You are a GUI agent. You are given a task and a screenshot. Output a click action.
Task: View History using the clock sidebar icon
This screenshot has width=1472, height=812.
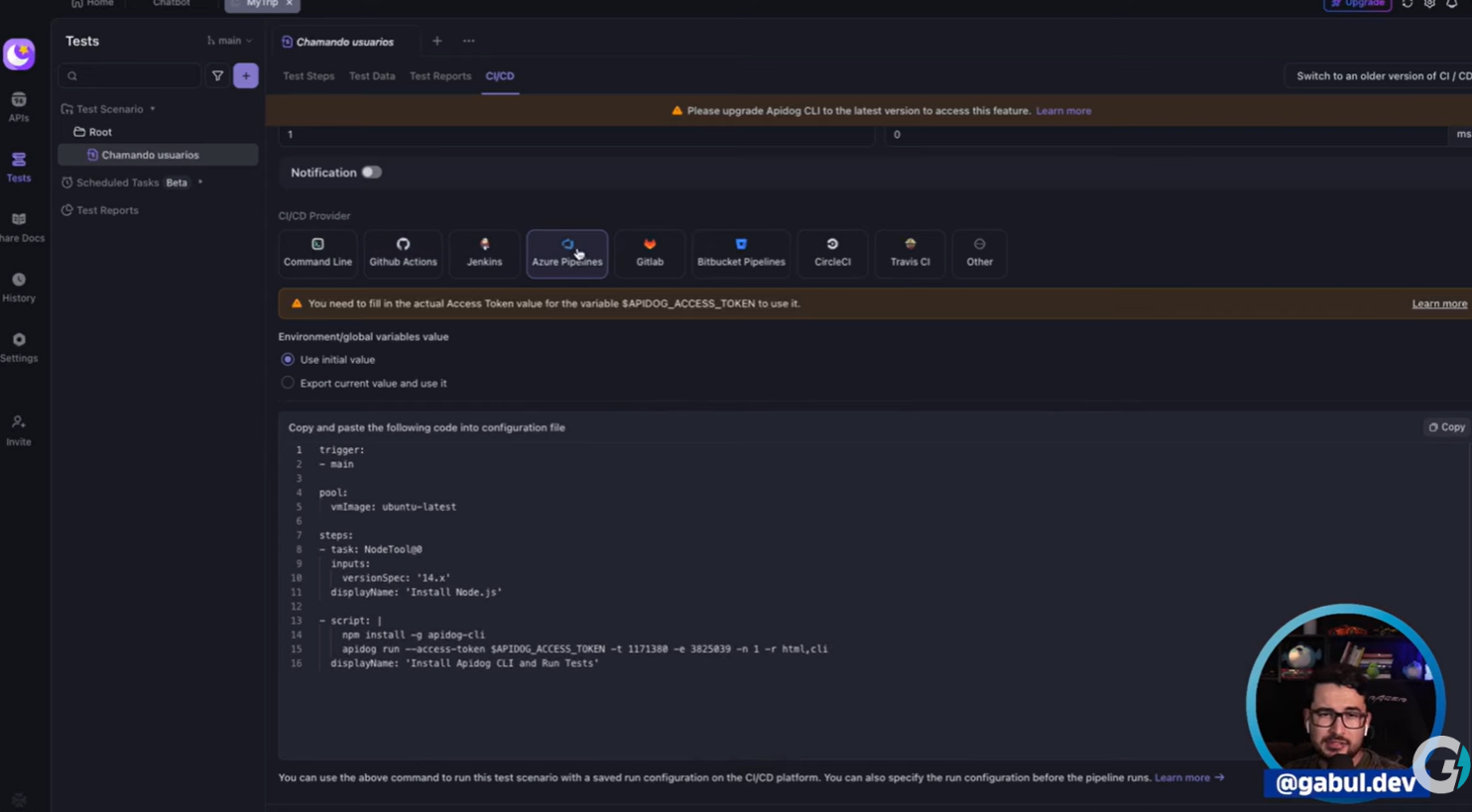[x=18, y=287]
